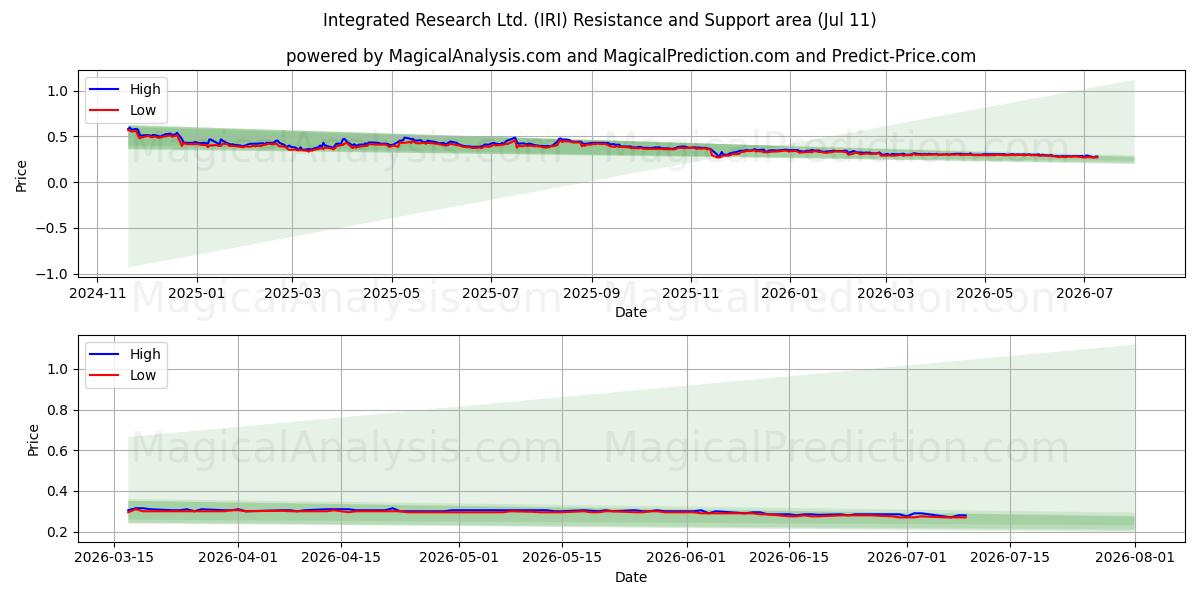Click the '2026-07-01' tick label in bottom chart
1200x600 pixels.
(x=907, y=559)
